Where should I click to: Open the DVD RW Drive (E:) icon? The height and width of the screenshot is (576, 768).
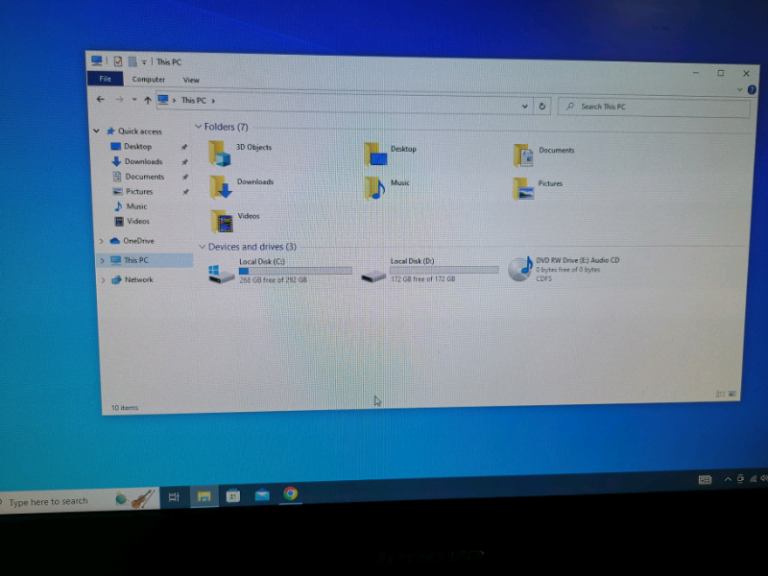coord(520,268)
